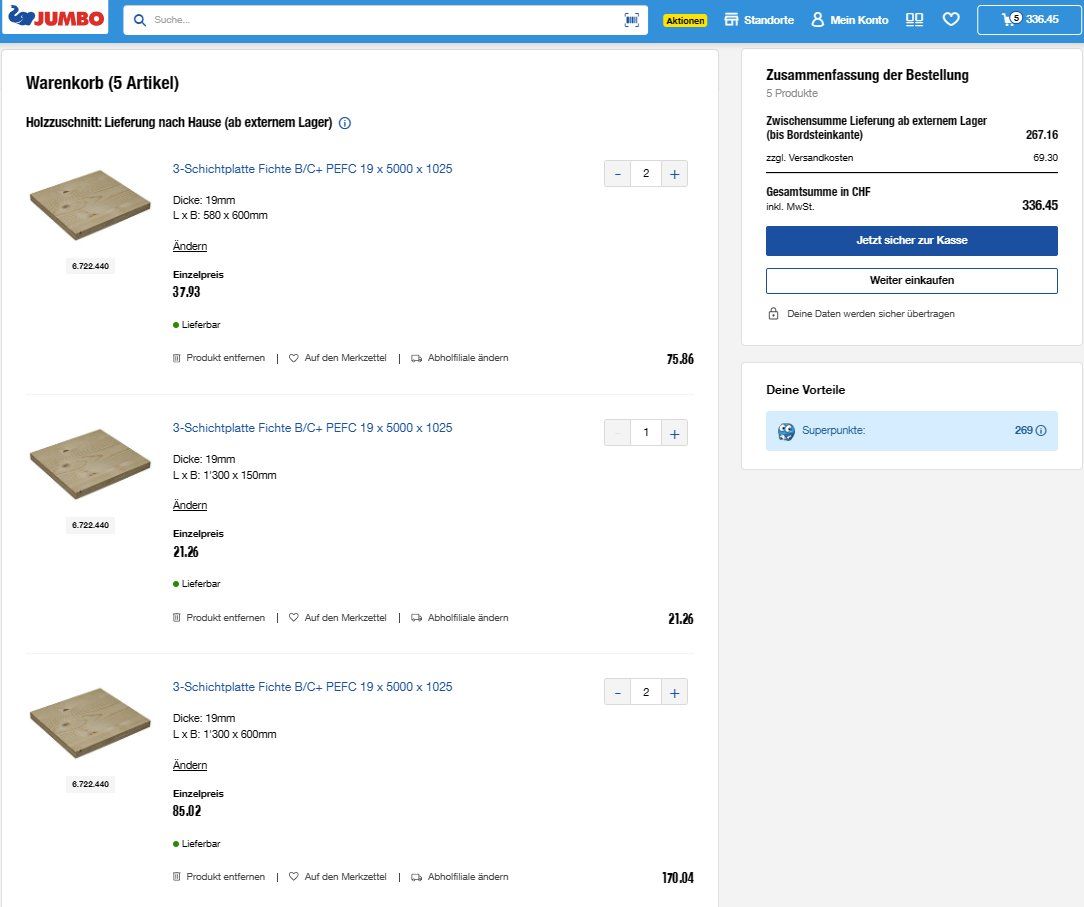This screenshot has width=1084, height=907.
Task: Click the JUMBO logo
Action: 55,18
